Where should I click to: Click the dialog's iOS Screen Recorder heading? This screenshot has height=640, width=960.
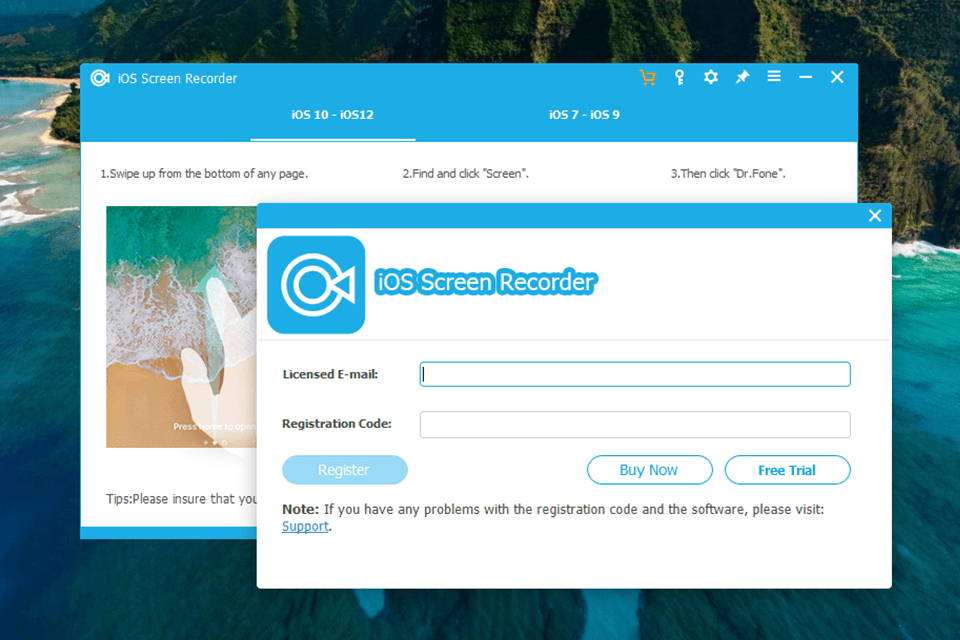coord(485,283)
